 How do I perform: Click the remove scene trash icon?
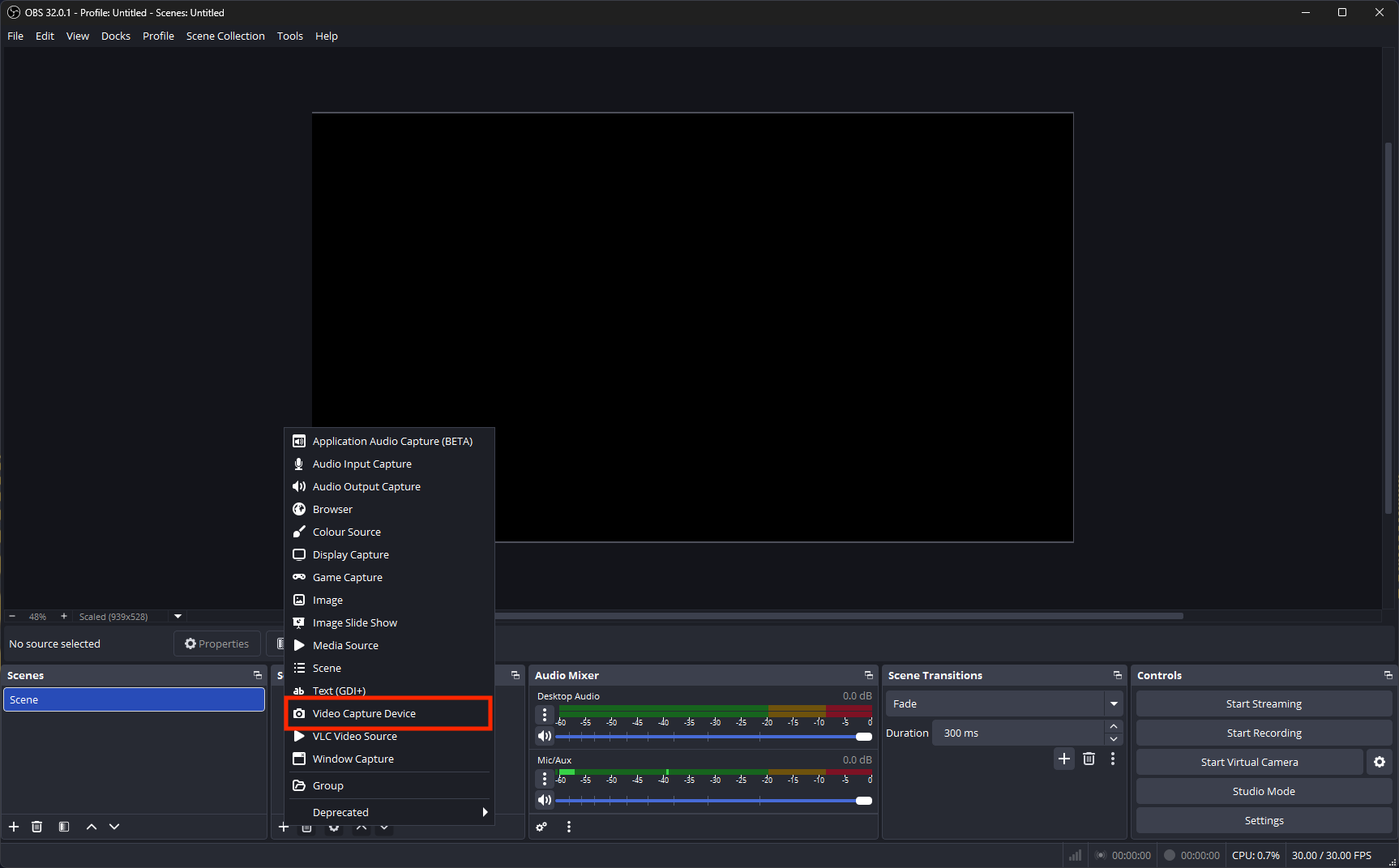click(x=36, y=827)
